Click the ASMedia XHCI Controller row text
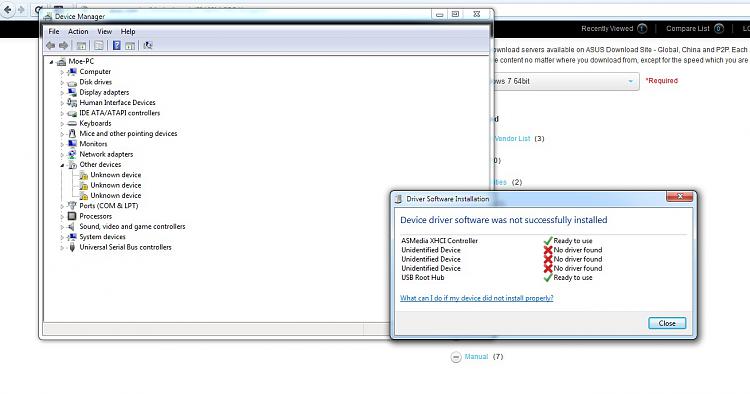The width and height of the screenshot is (750, 394). point(440,241)
